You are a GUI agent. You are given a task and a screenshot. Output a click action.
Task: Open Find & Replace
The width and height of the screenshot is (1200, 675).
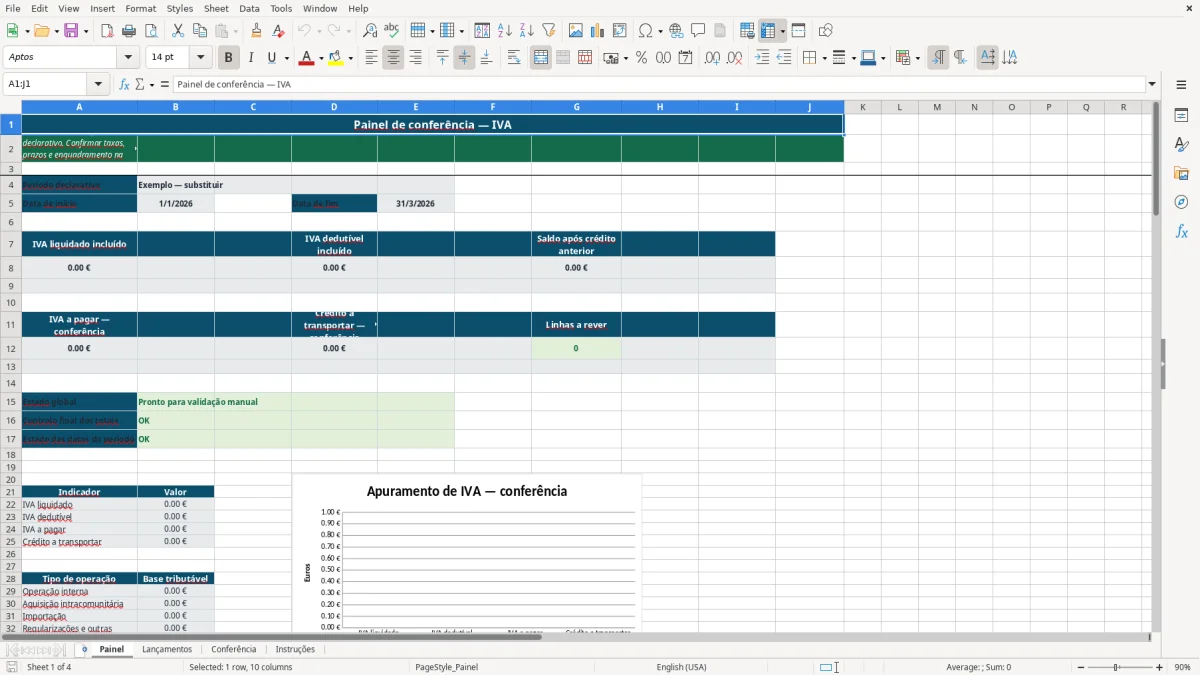370,31
